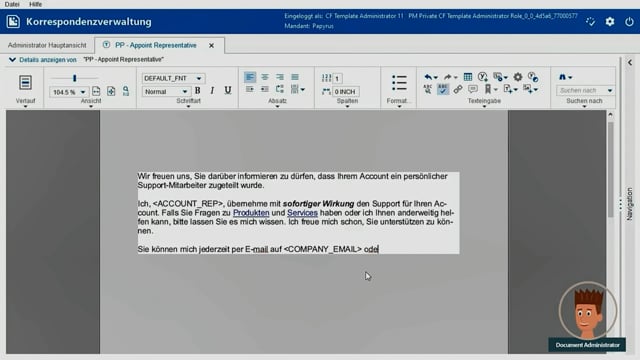Click the power logout icon
The height and width of the screenshot is (360, 640).
[x=629, y=22]
